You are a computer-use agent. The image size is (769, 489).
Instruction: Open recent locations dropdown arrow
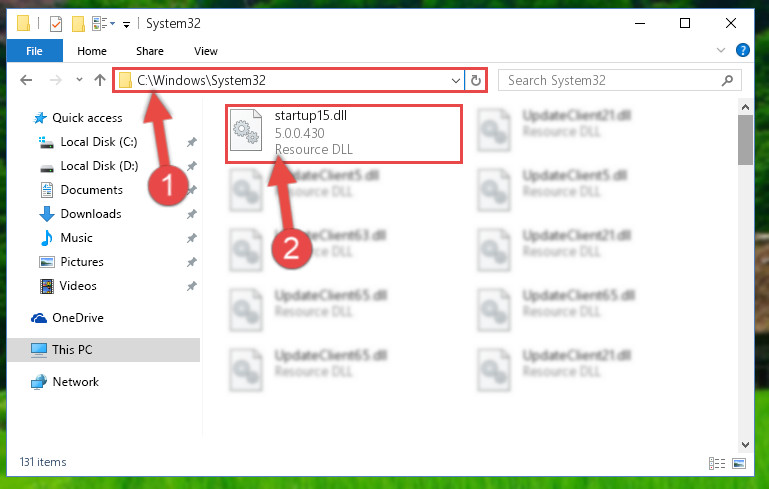click(x=79, y=79)
